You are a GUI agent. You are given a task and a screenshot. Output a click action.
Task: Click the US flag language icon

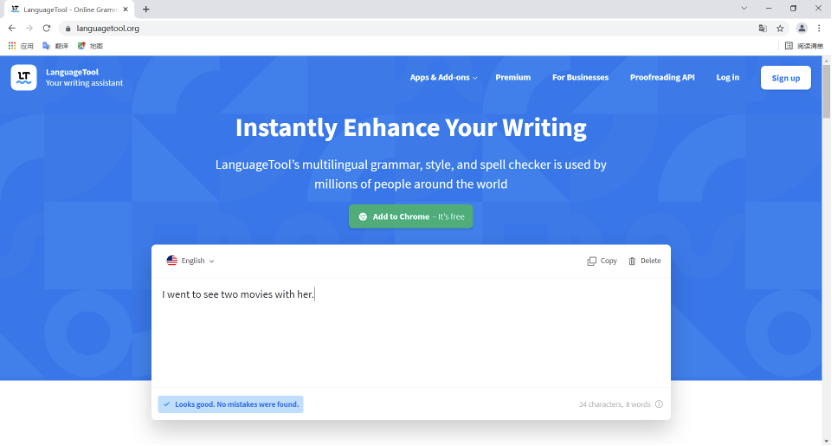pyautogui.click(x=172, y=260)
